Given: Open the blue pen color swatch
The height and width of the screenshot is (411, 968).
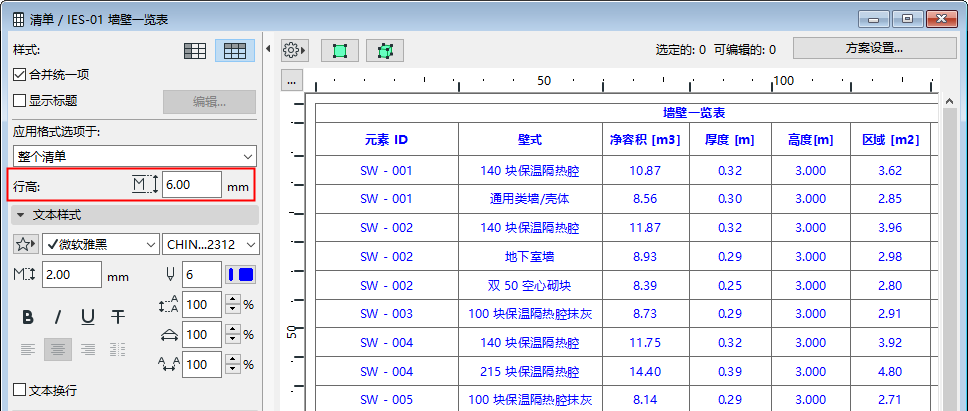Looking at the screenshot, I should 241,275.
